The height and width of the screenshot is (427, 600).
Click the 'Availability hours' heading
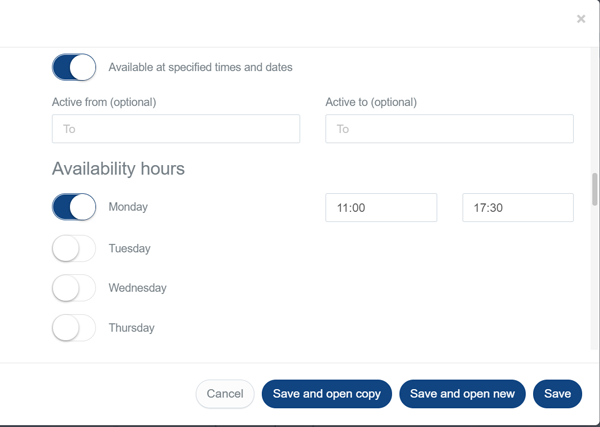click(118, 169)
